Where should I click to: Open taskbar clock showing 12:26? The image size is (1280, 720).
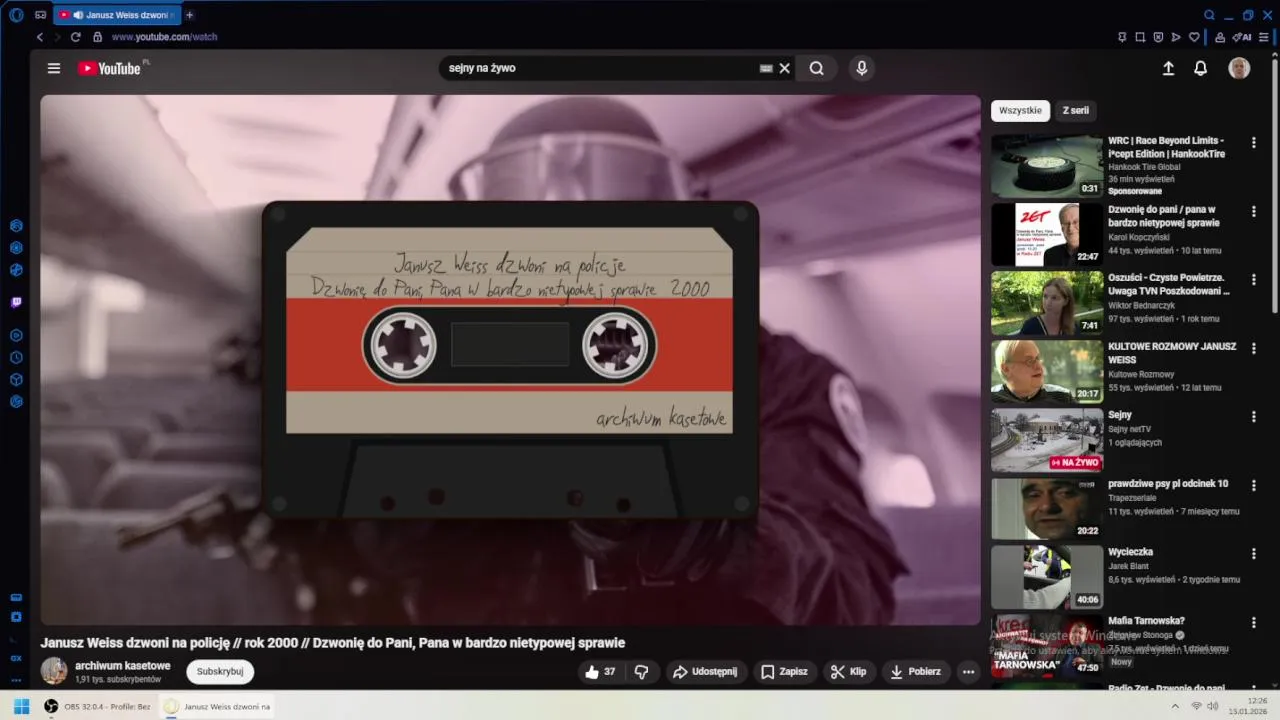1248,706
